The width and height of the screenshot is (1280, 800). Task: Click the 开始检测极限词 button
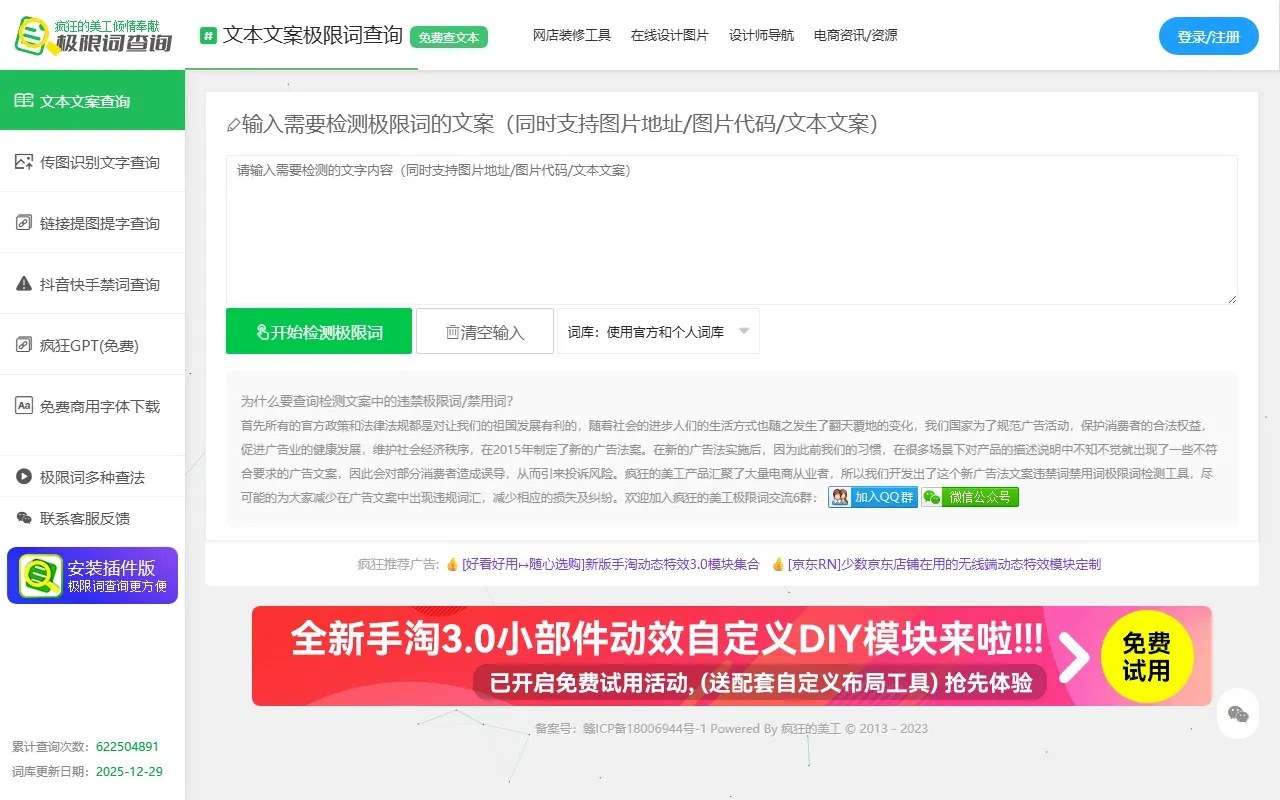coord(318,331)
